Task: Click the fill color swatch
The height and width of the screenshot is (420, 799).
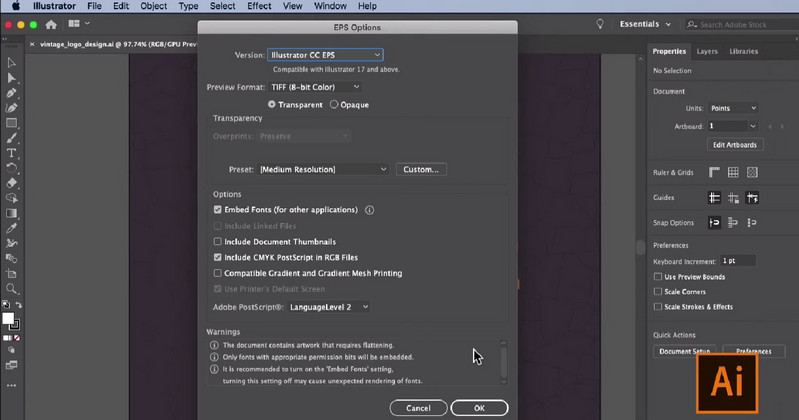Action: 8,319
